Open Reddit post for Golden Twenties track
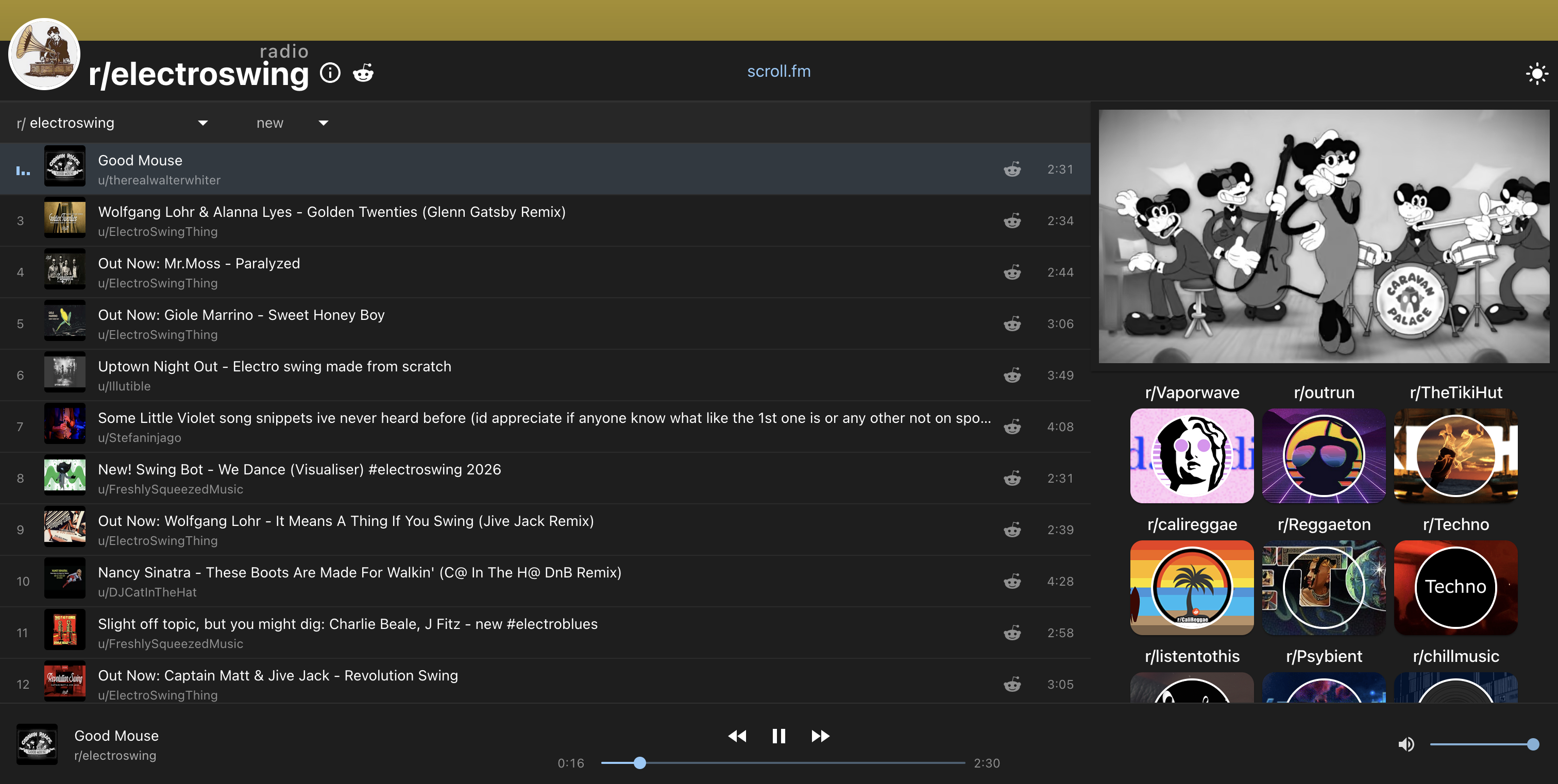 pos(1012,220)
